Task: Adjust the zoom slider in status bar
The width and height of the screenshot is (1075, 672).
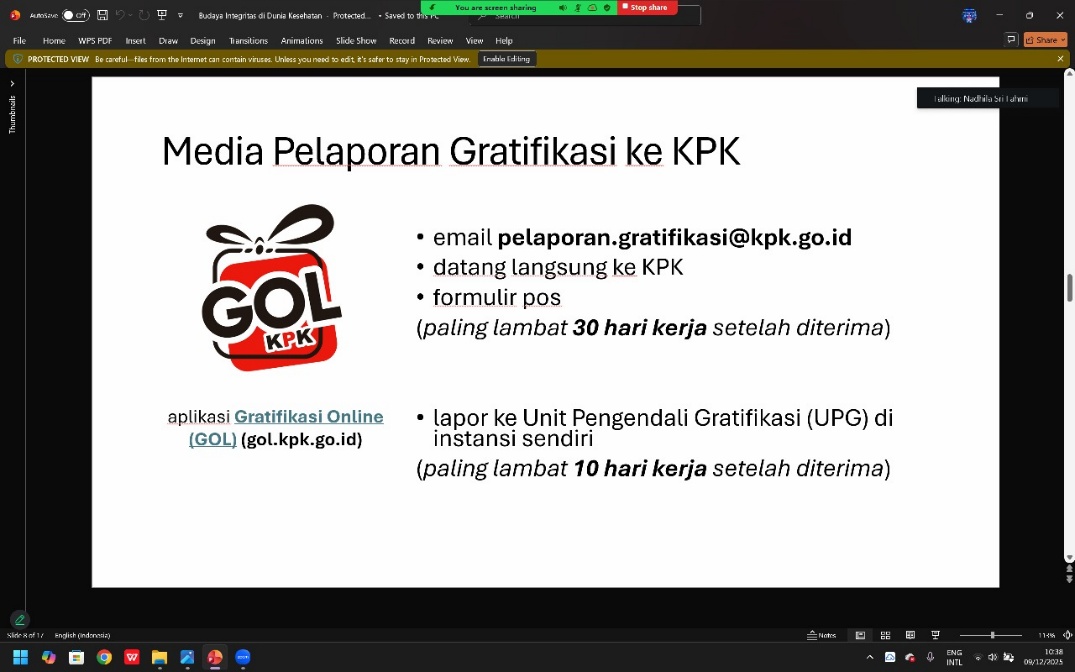Action: tap(992, 635)
